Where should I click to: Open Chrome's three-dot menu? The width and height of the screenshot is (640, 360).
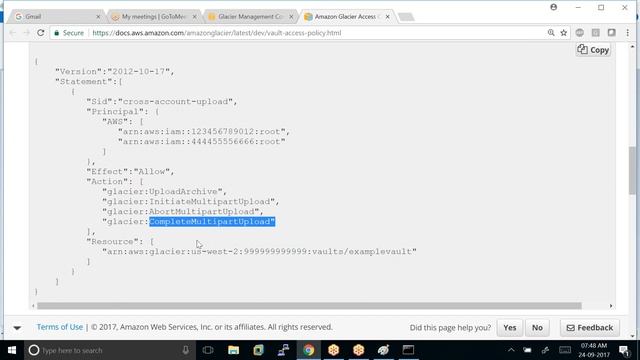[x=628, y=33]
